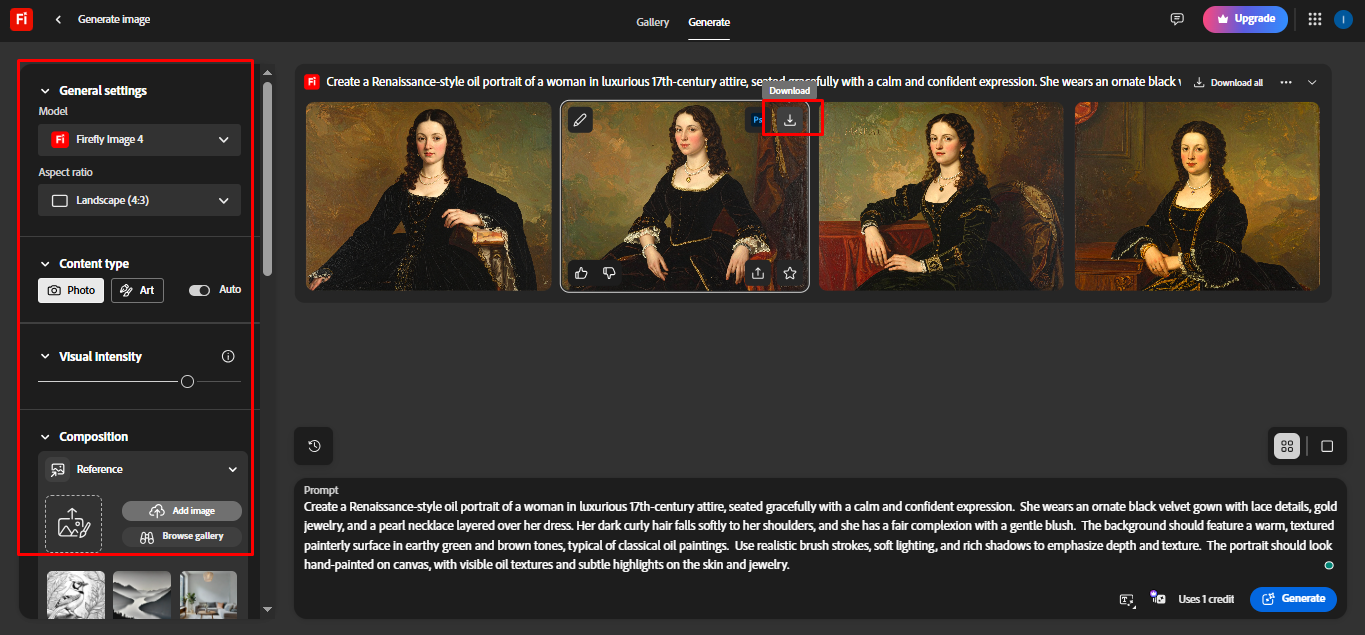This screenshot has width=1365, height=635.
Task: Open the Model dropdown
Action: pyautogui.click(x=138, y=140)
